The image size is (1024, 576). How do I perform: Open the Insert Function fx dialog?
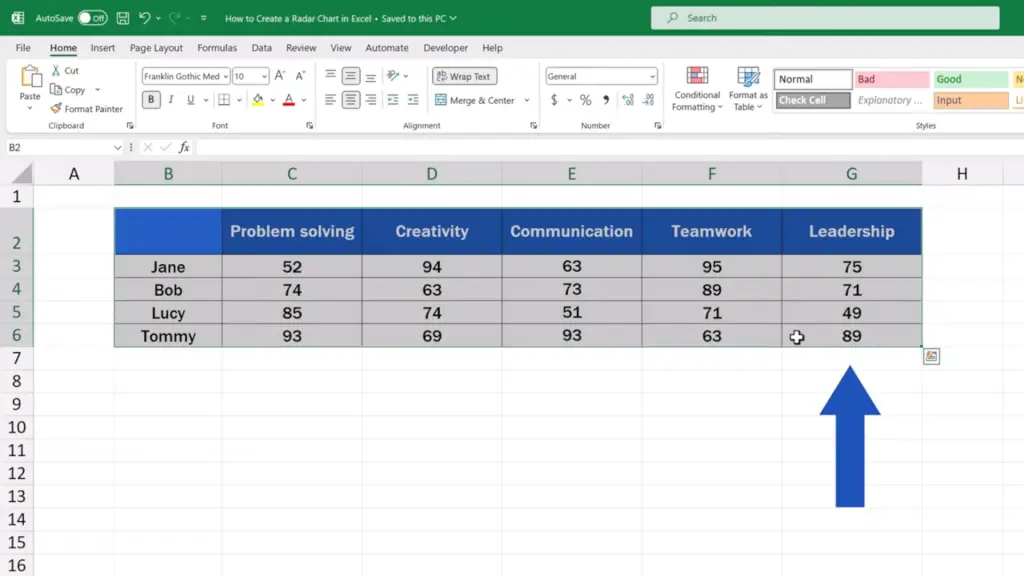point(184,148)
